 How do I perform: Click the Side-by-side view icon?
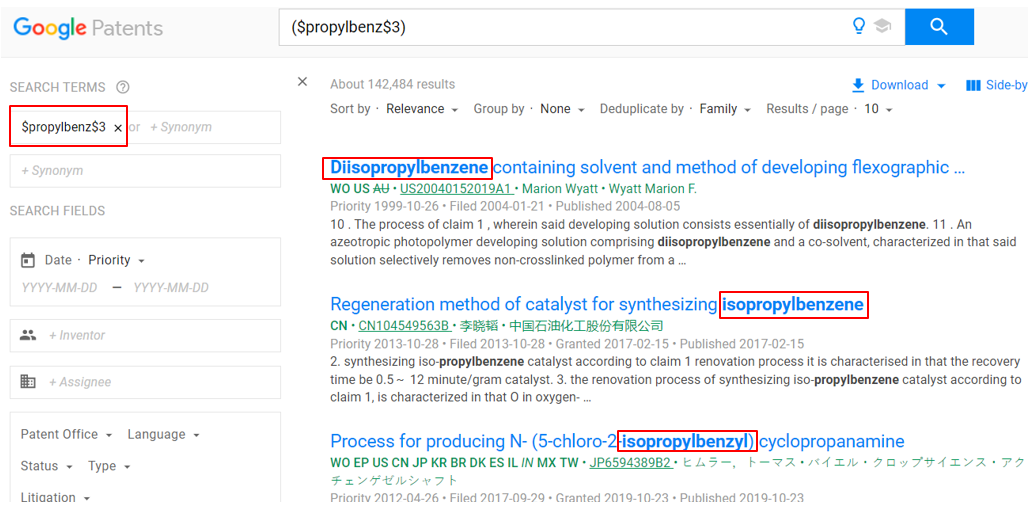tap(973, 85)
